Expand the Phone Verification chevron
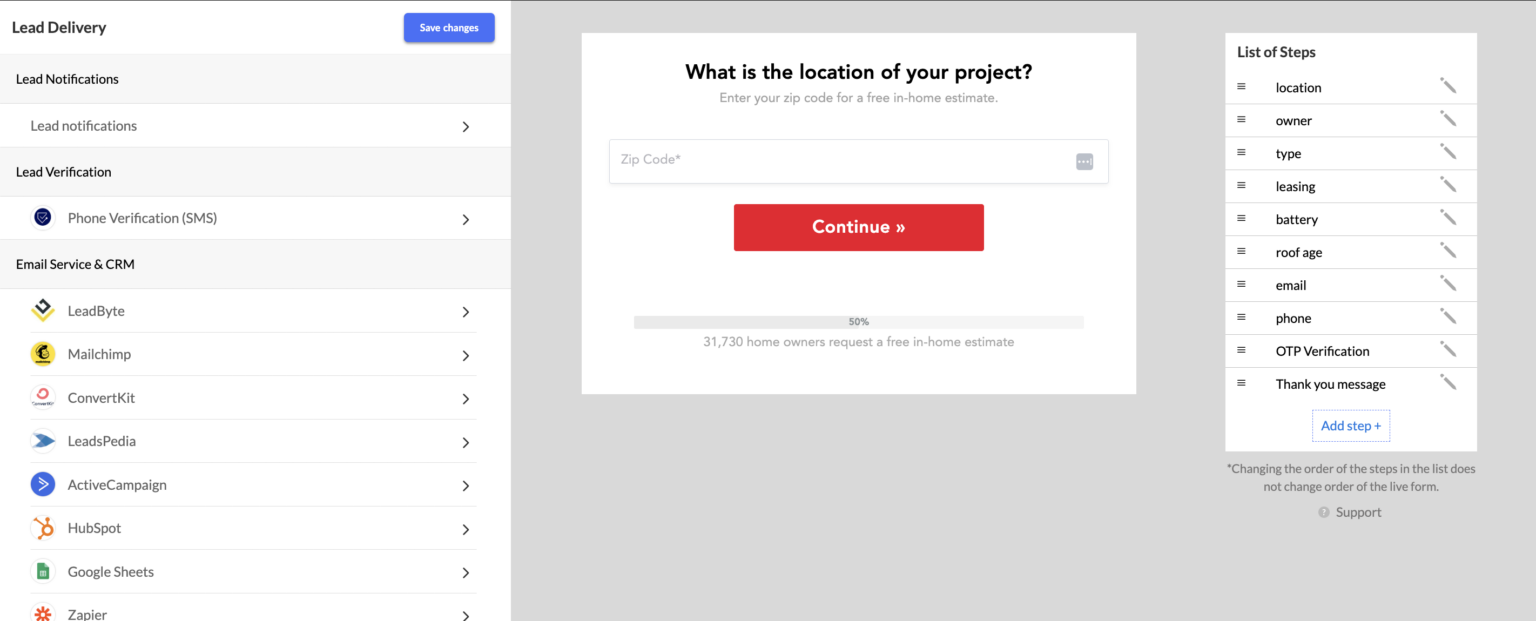This screenshot has width=1536, height=621. [x=465, y=217]
